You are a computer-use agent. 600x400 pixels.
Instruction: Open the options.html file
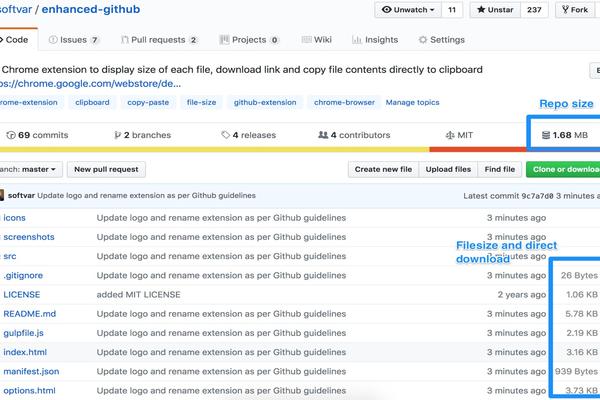[29, 391]
